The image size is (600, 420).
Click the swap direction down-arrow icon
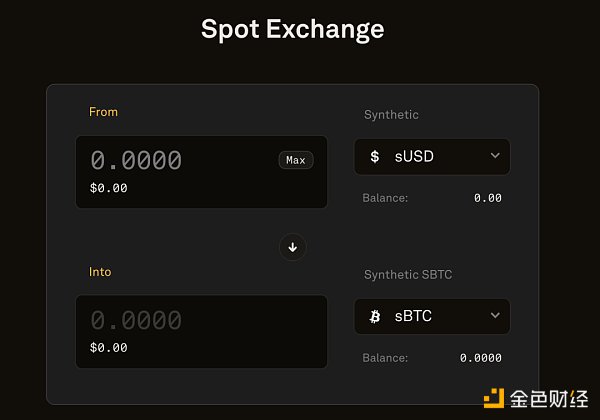click(293, 246)
